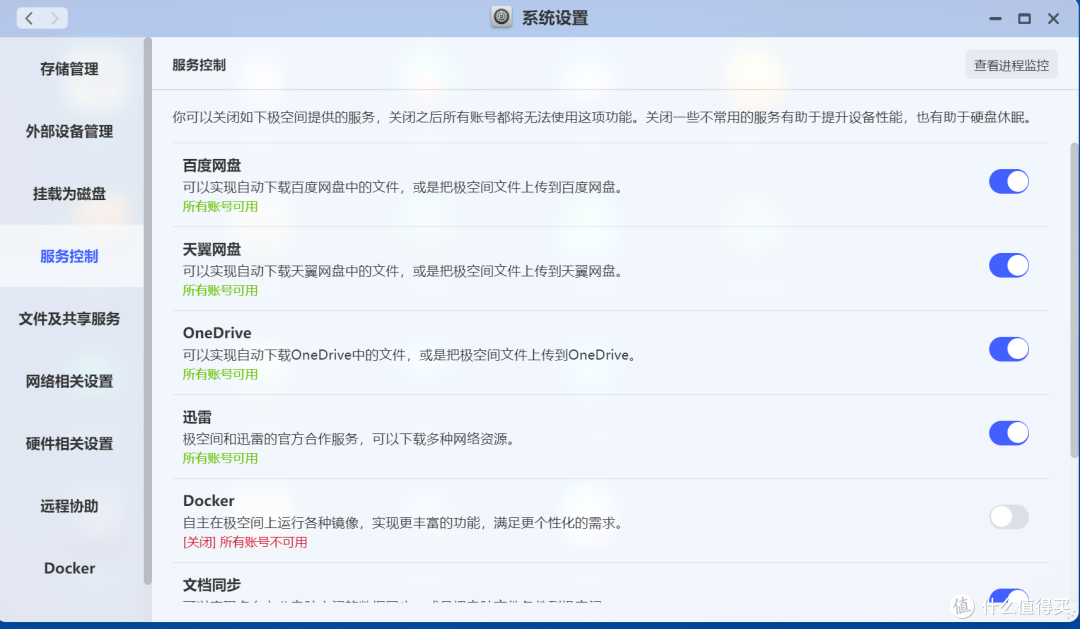Open 网络相关设置 in the sidebar
This screenshot has width=1080, height=629.
69,382
